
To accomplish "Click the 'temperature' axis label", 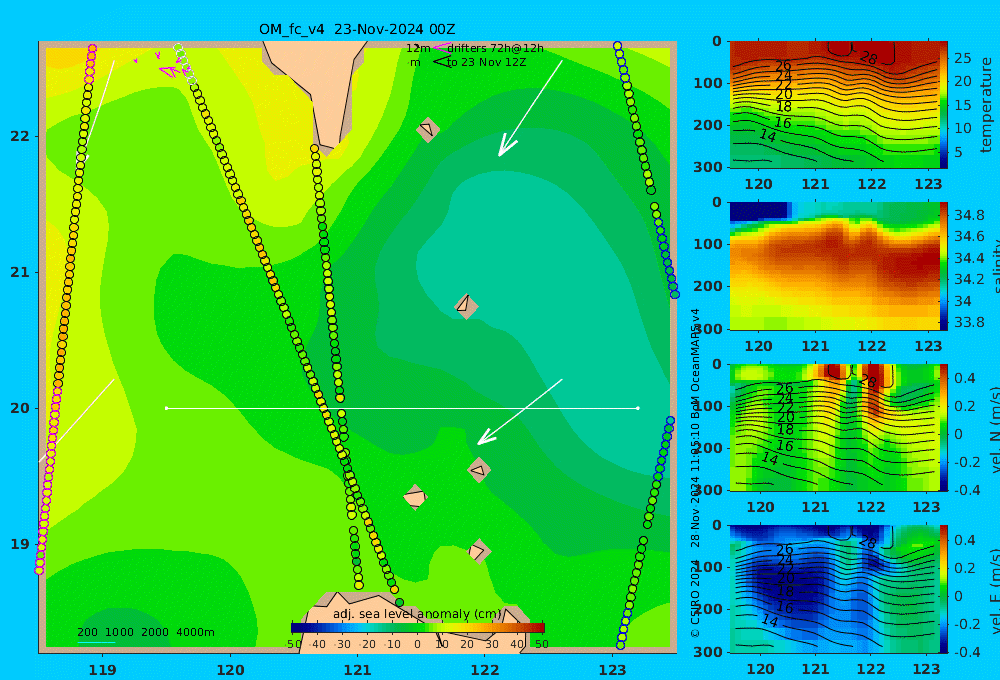I will point(986,105).
